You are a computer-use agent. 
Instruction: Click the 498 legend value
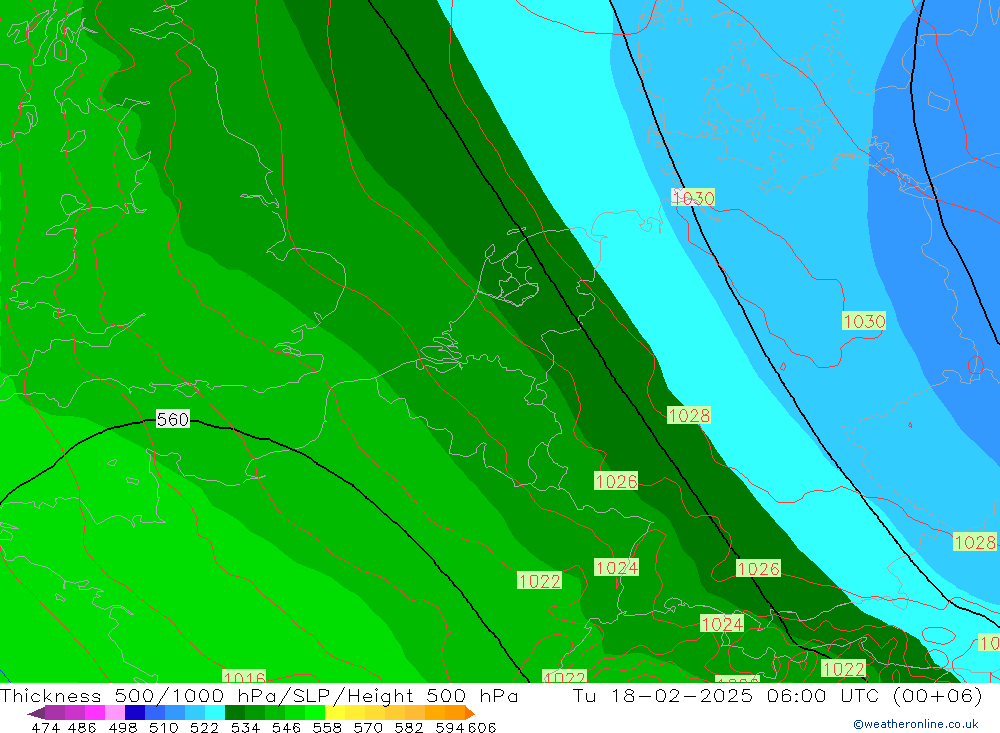(122, 727)
